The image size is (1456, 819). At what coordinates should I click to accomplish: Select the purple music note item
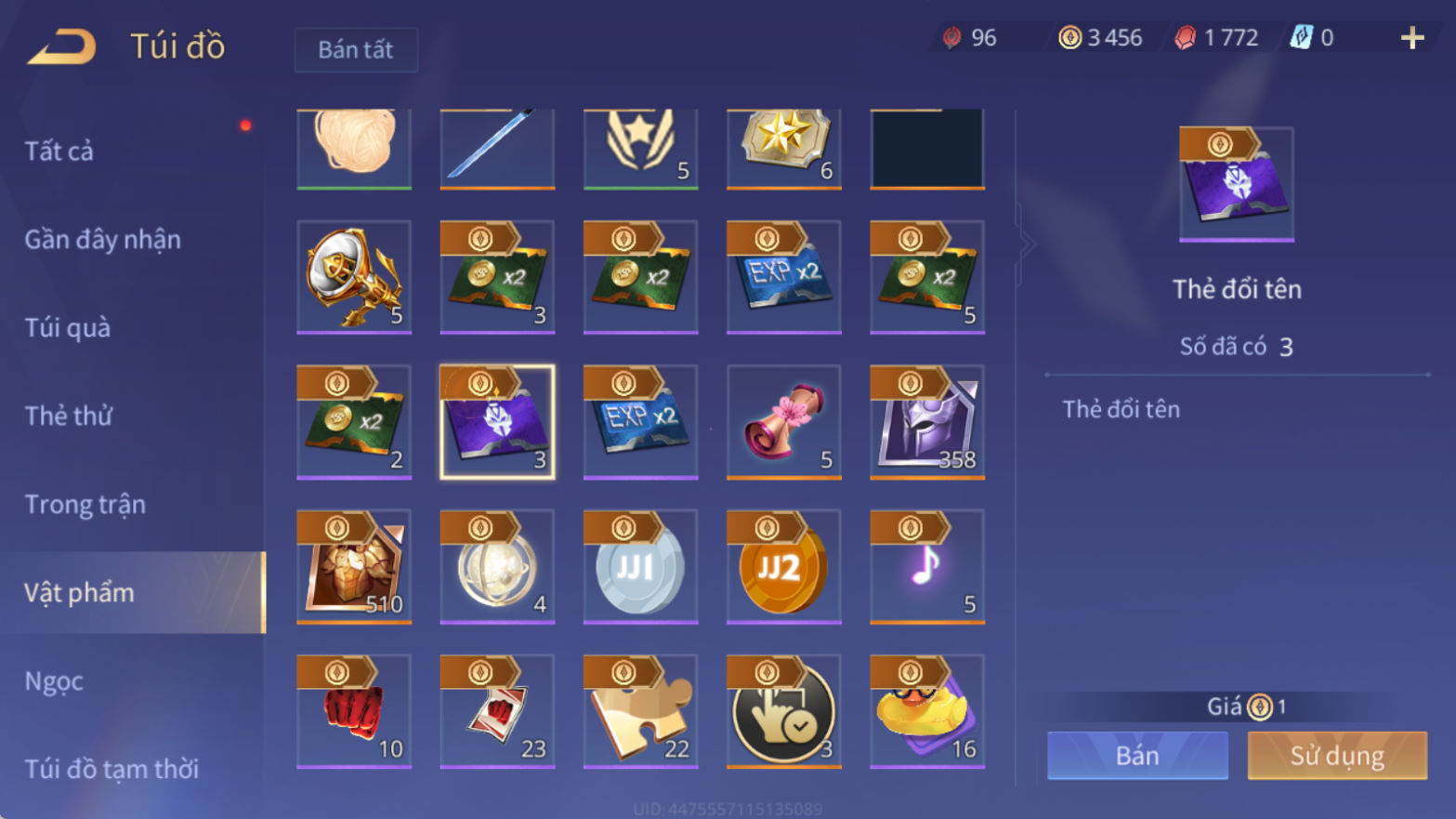(x=926, y=566)
